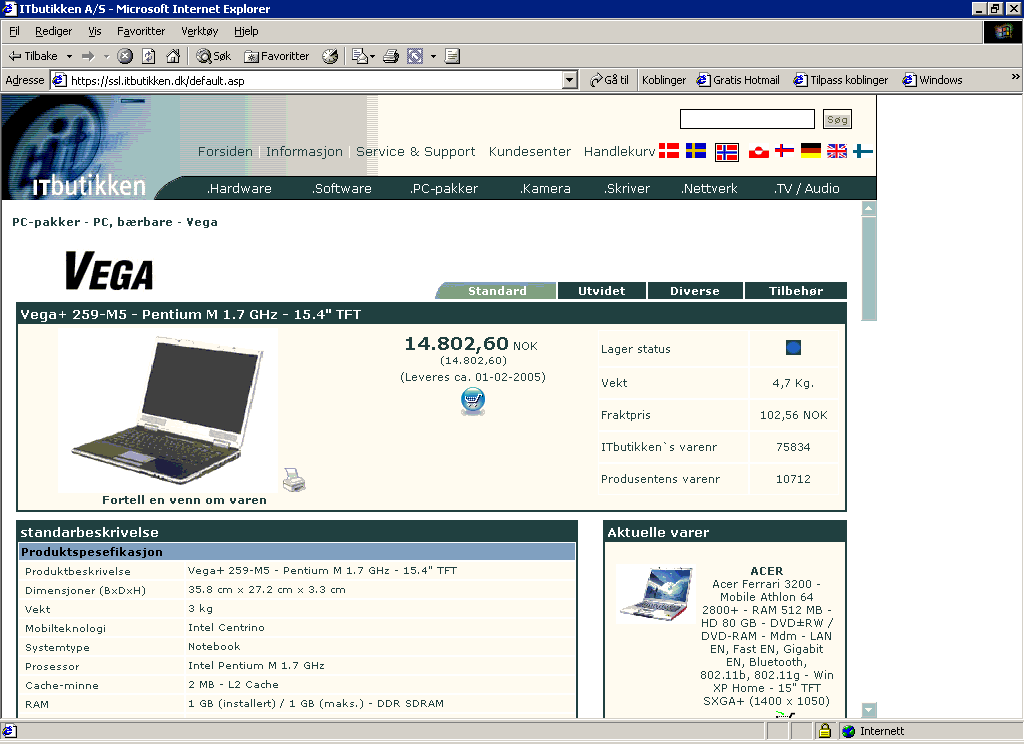Open the Rediger menu
Screen dimensions: 1024x744
(x=54, y=31)
